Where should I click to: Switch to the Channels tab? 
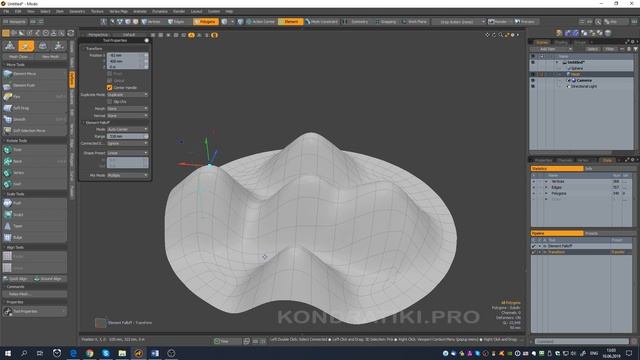(x=565, y=160)
